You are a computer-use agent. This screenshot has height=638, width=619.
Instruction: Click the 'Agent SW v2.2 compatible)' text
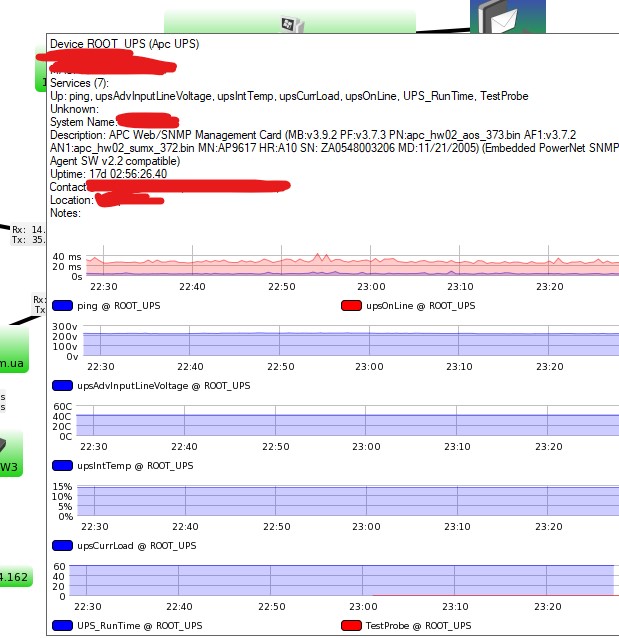pos(115,161)
